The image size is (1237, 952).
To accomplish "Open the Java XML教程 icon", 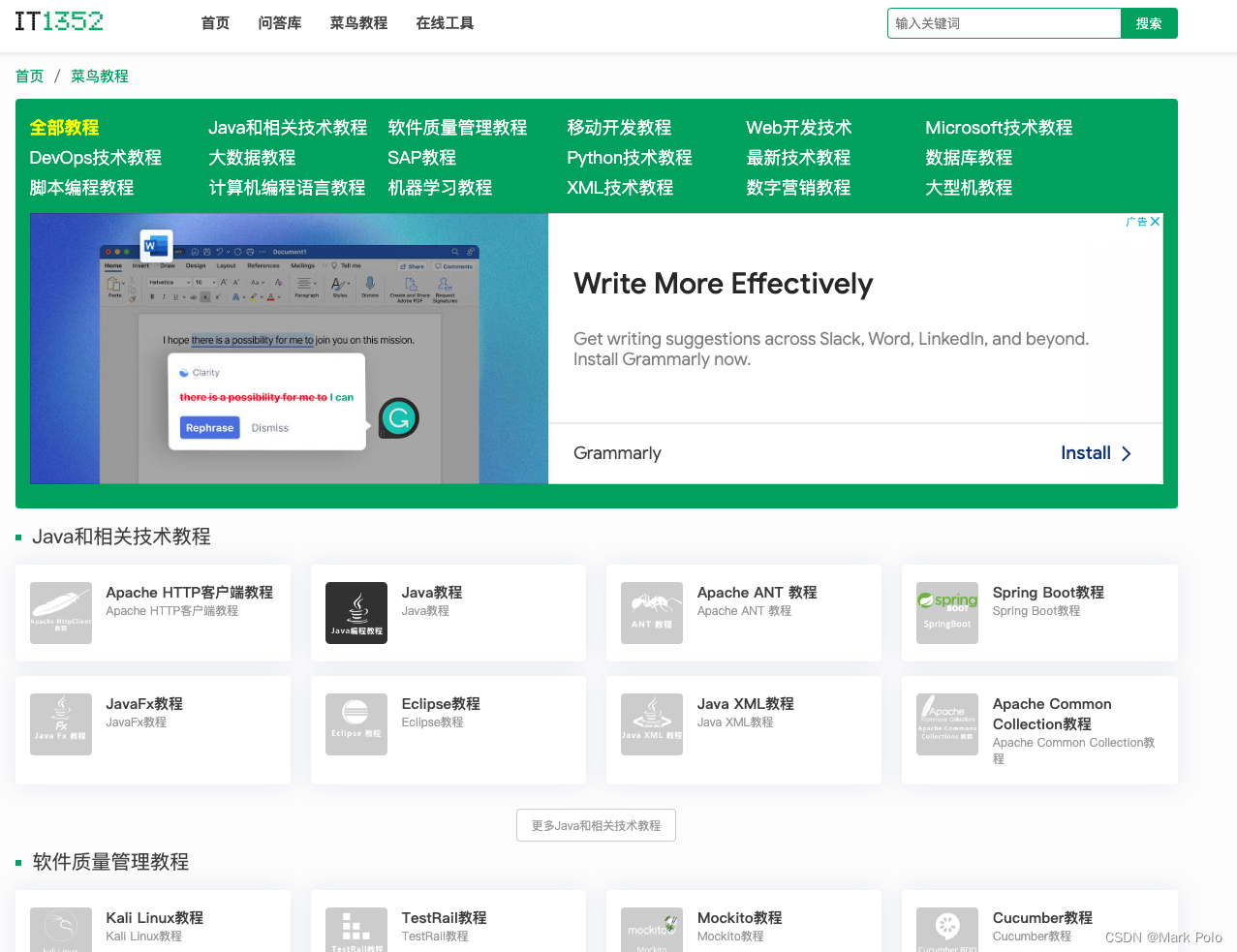I will (x=652, y=724).
